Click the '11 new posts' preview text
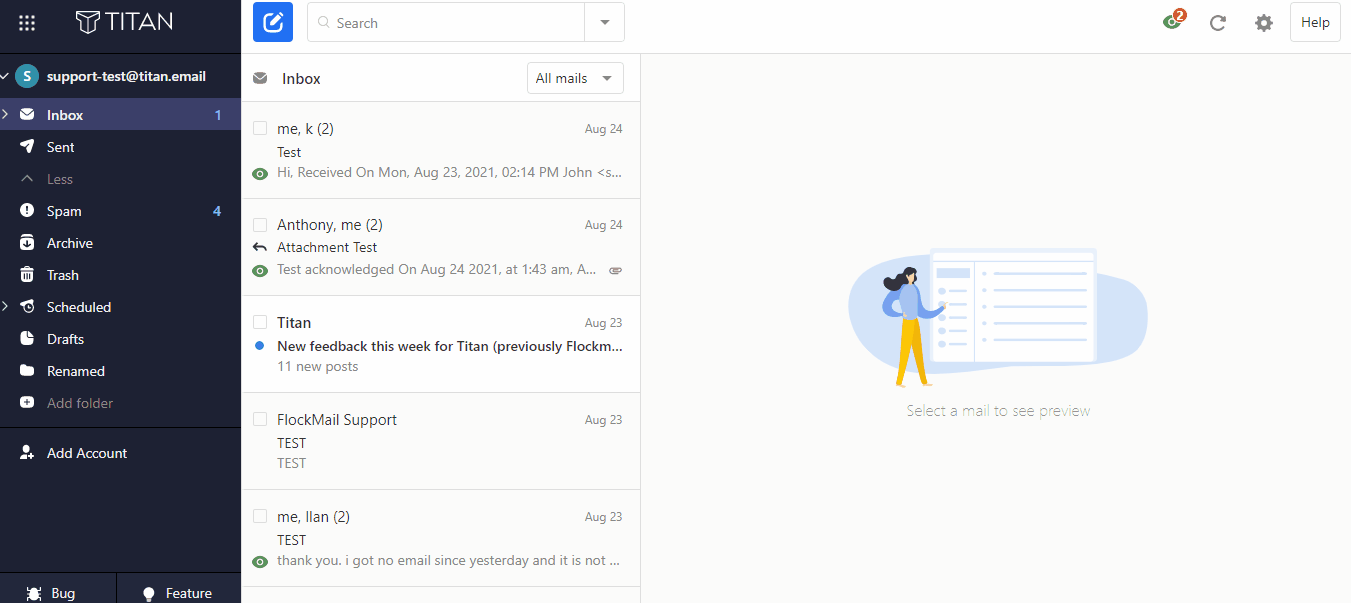 click(318, 366)
